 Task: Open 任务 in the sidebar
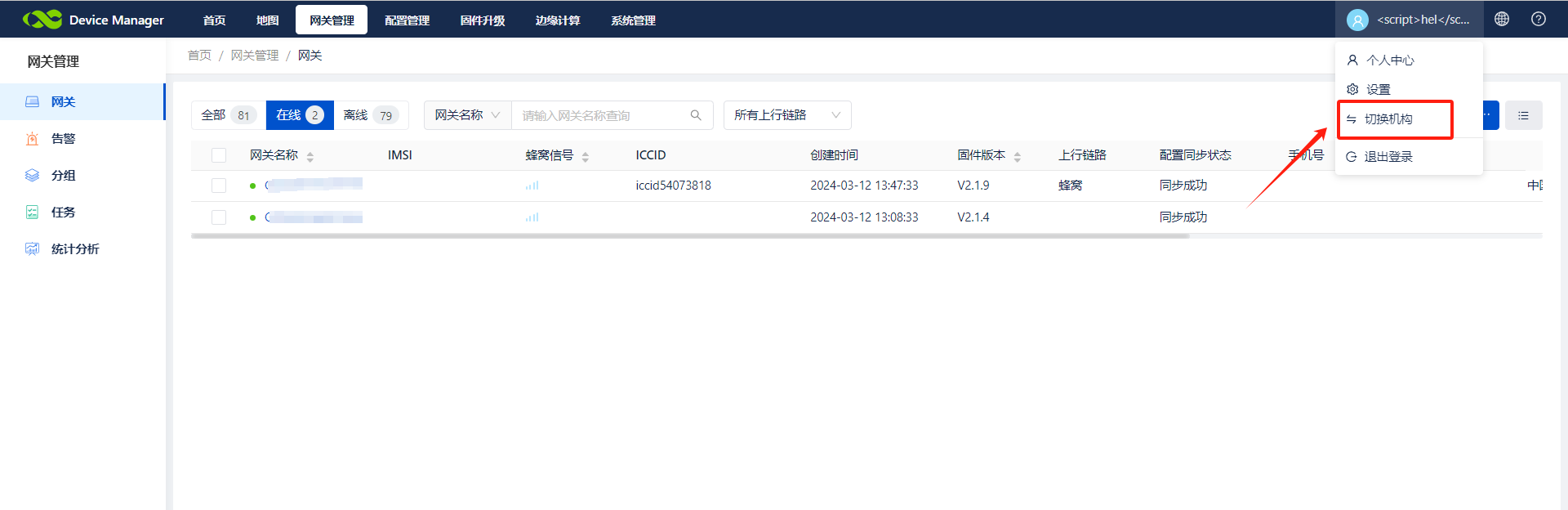(x=82, y=212)
